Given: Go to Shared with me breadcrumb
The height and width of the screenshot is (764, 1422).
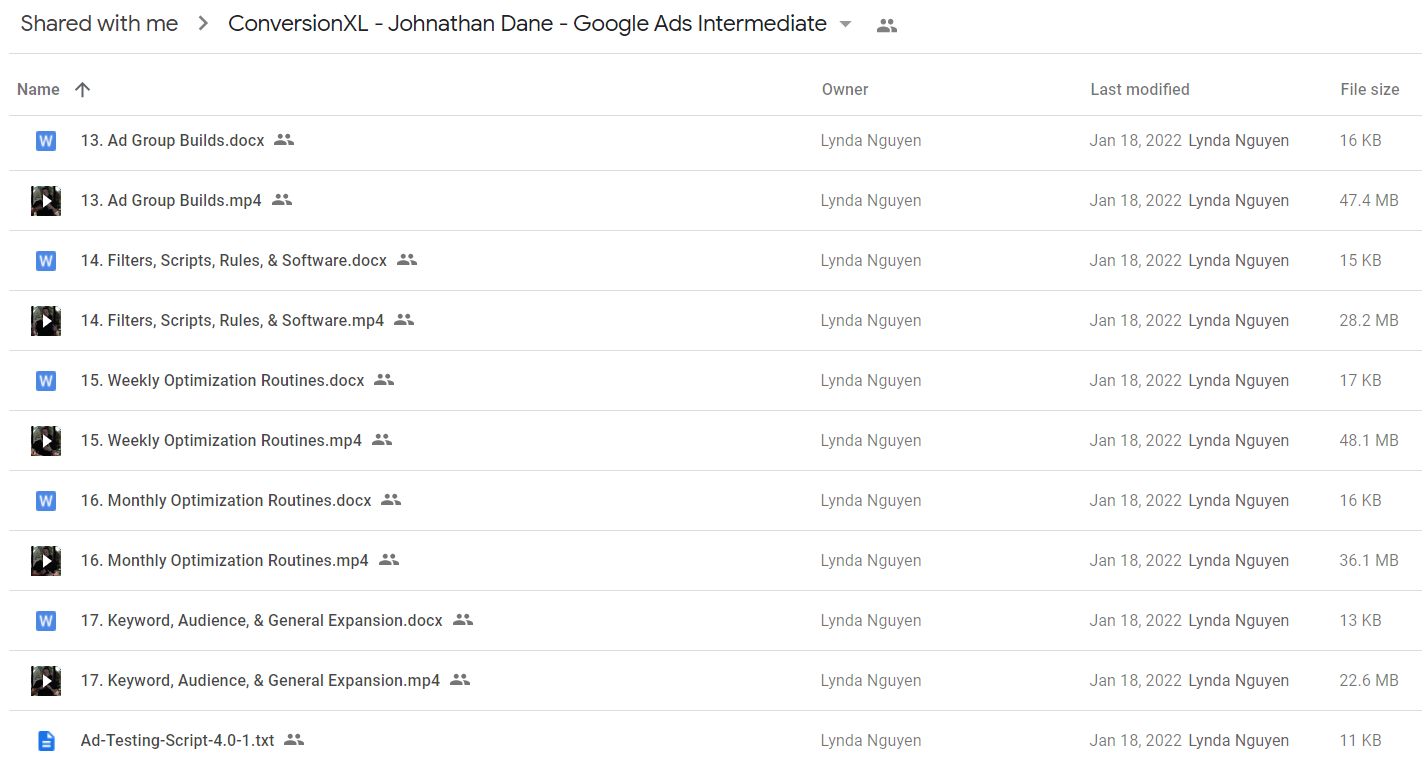Looking at the screenshot, I should tap(99, 24).
